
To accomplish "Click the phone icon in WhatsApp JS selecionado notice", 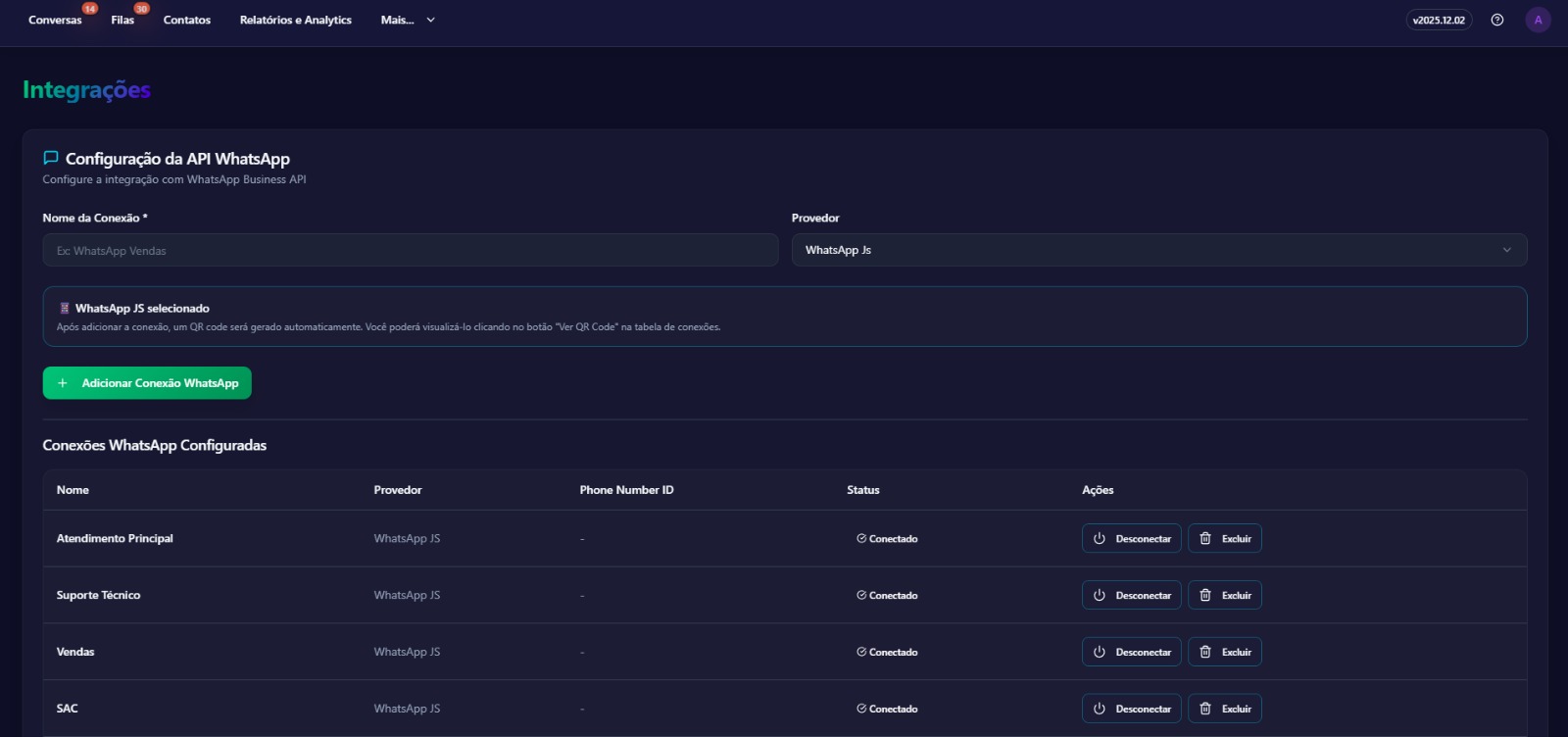I will [65, 308].
